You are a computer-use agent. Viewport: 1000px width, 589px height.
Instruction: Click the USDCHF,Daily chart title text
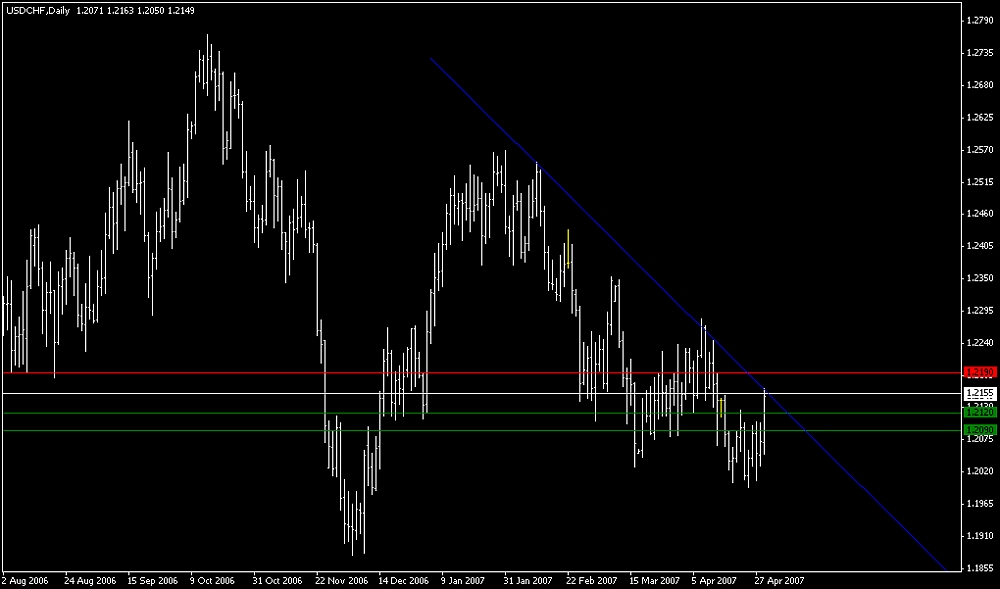pyautogui.click(x=37, y=8)
